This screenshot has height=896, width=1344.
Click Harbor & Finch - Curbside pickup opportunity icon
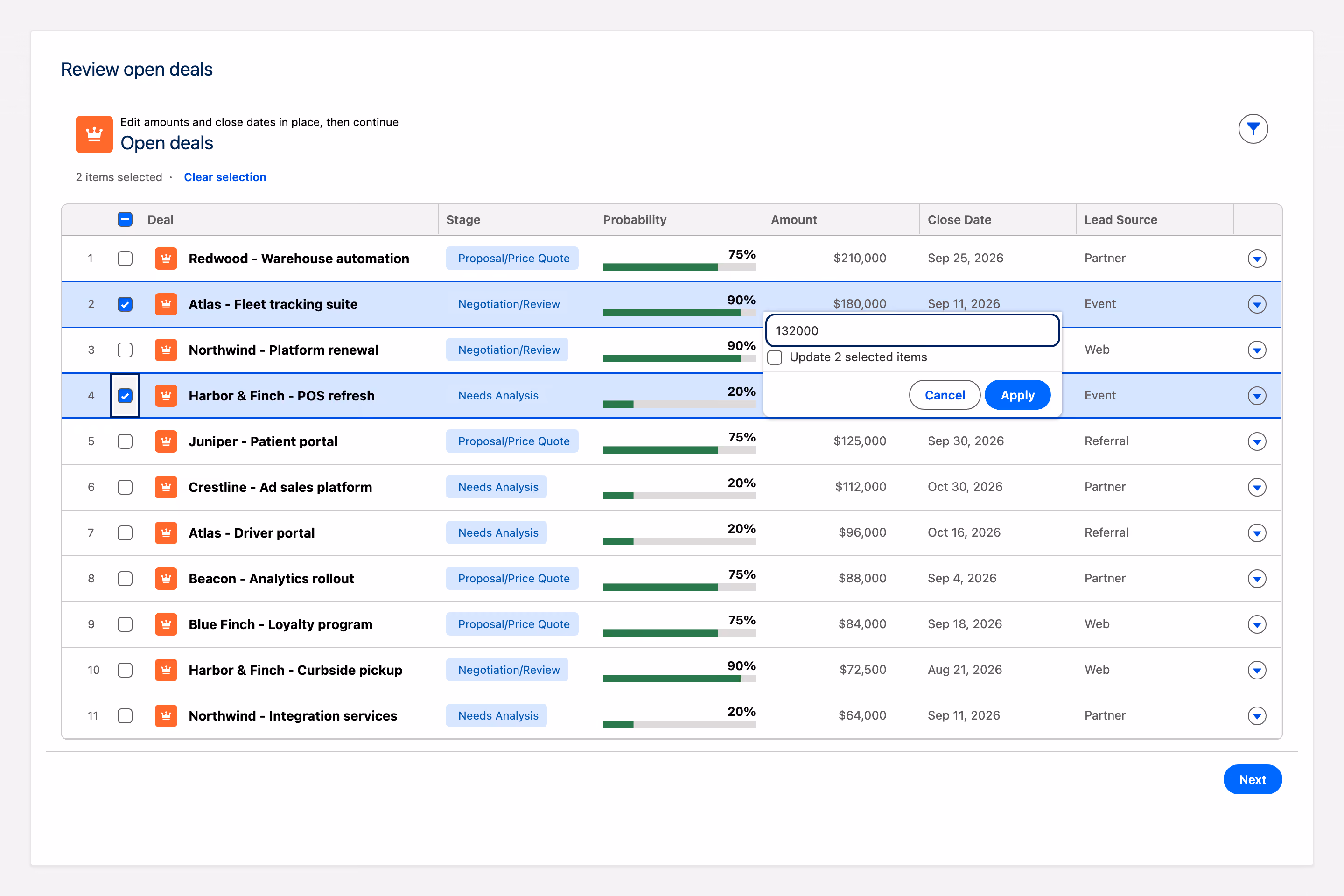[x=166, y=670]
